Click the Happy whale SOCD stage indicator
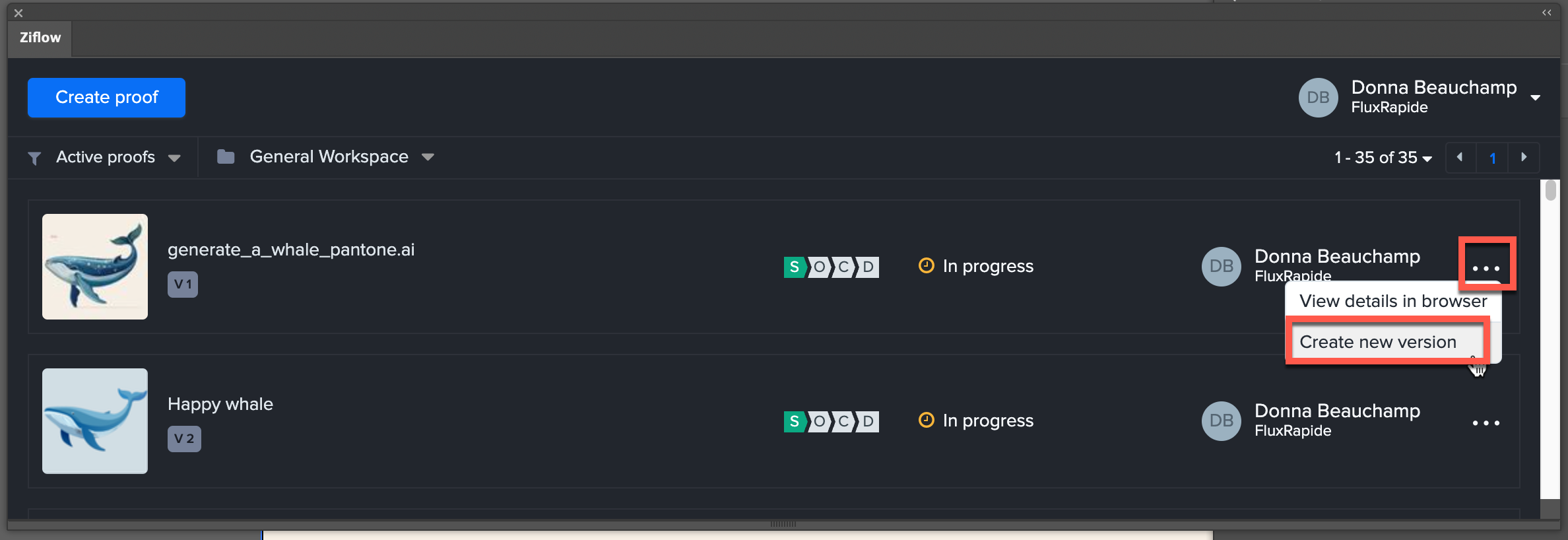Screen dimensions: 1568x540 tap(831, 421)
